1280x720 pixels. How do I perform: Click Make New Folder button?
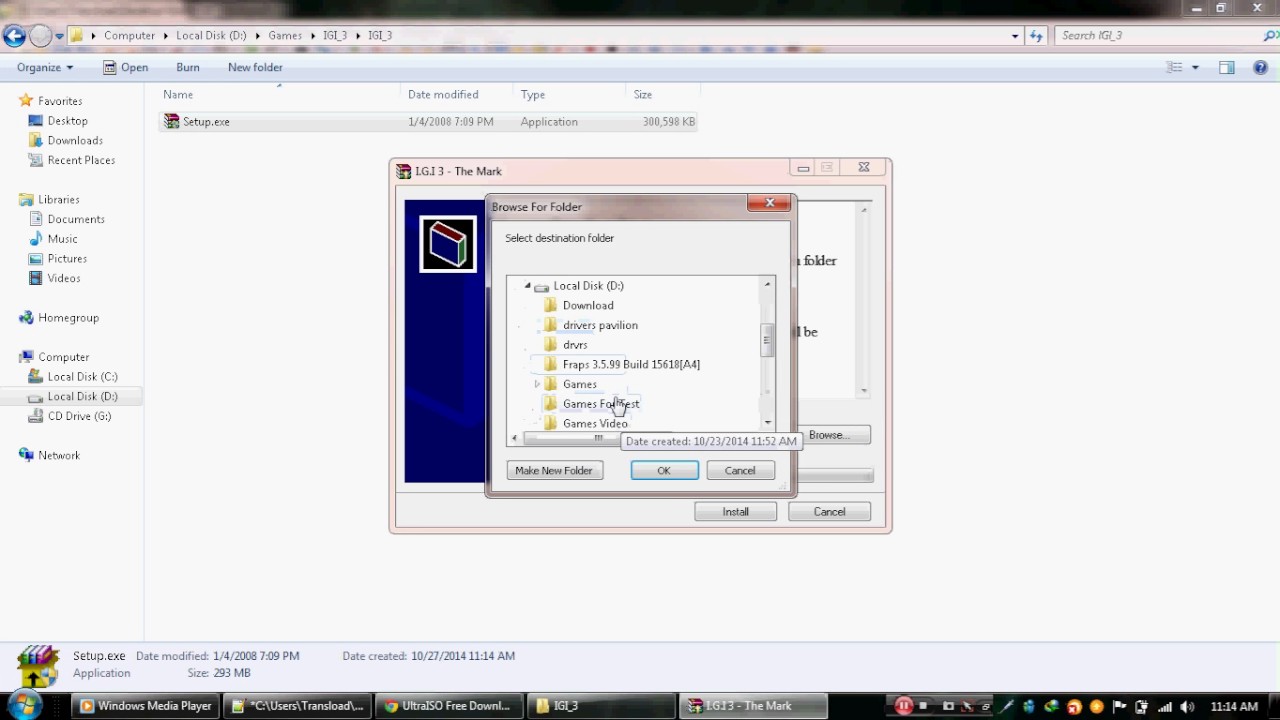tap(554, 471)
